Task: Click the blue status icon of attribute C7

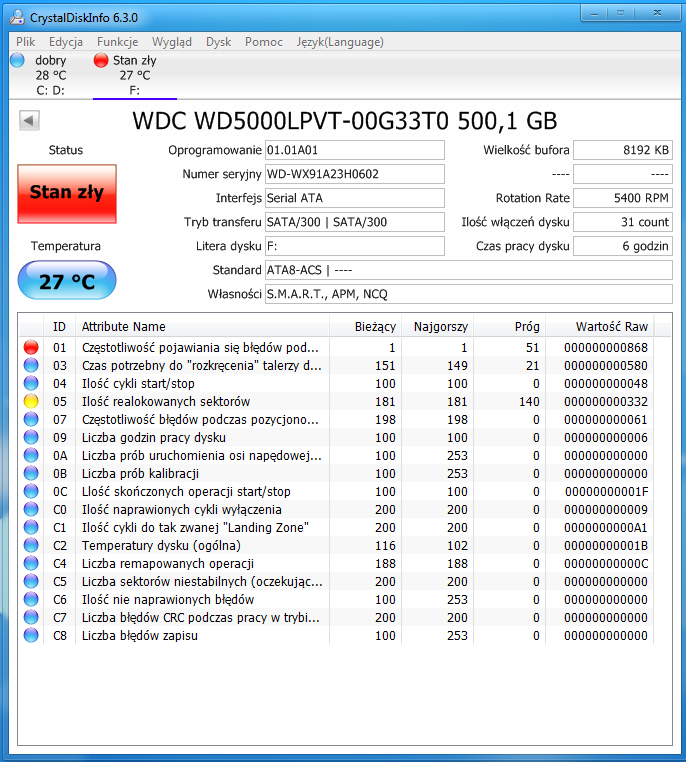Action: click(x=31, y=617)
